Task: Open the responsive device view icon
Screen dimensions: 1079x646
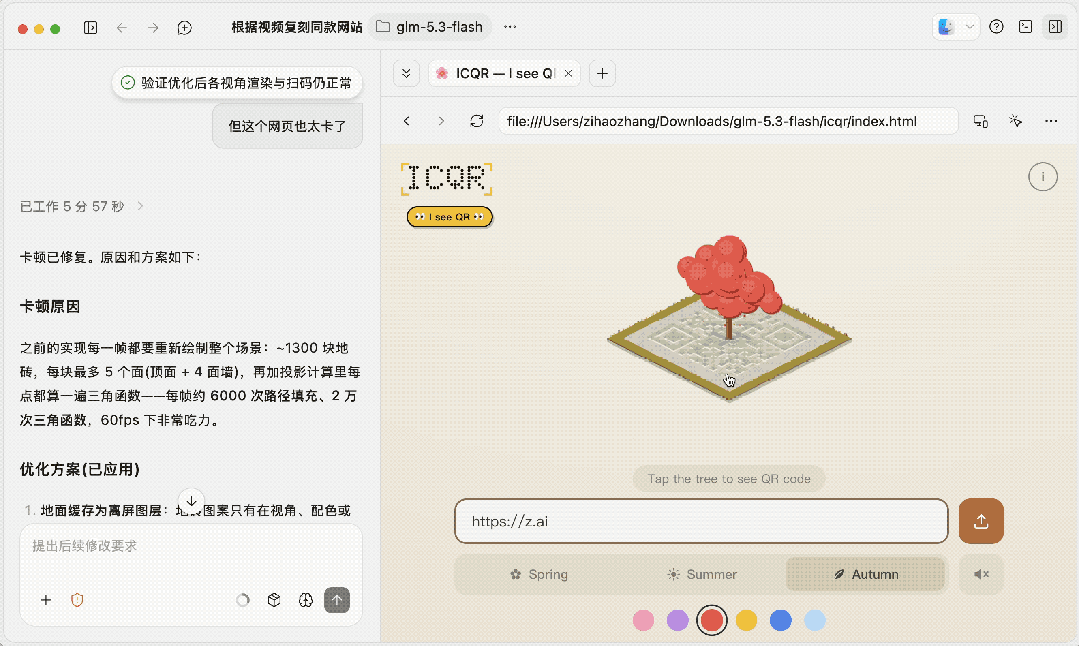Action: pos(981,121)
